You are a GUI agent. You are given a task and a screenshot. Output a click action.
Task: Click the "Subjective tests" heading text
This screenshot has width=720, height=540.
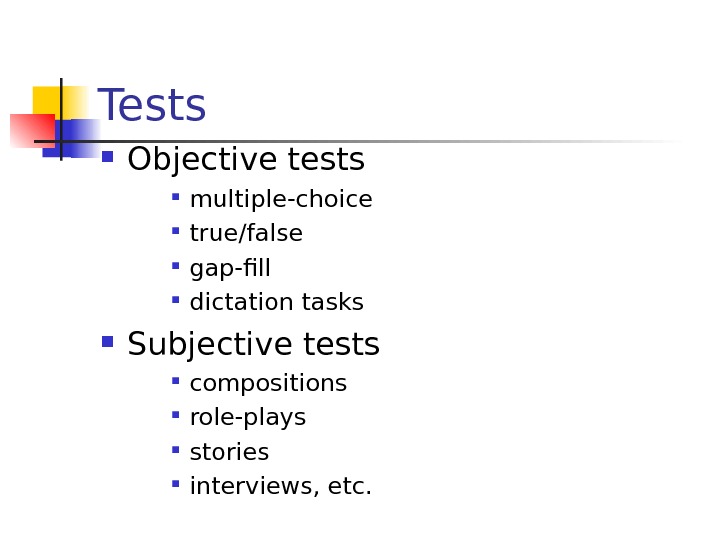tap(254, 345)
